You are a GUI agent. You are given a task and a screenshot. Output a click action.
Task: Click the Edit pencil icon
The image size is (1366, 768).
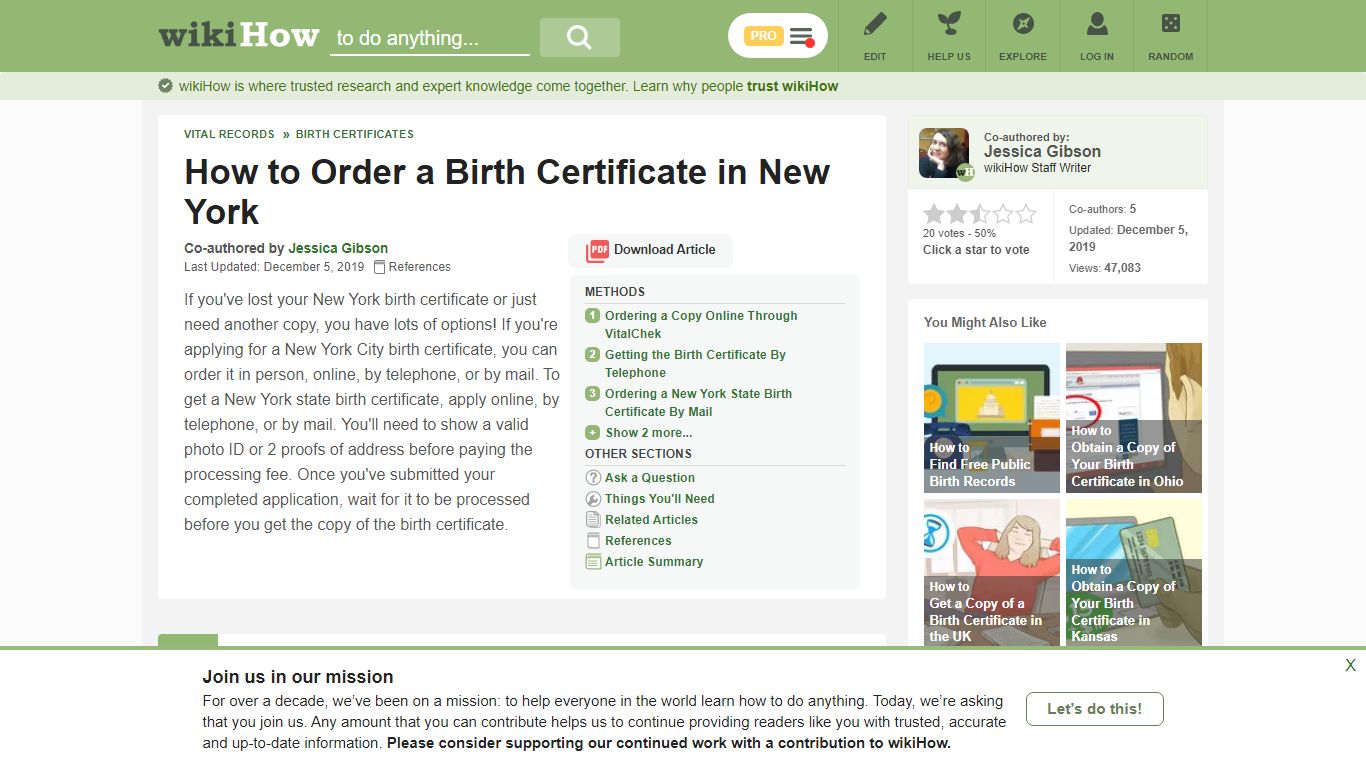875,23
